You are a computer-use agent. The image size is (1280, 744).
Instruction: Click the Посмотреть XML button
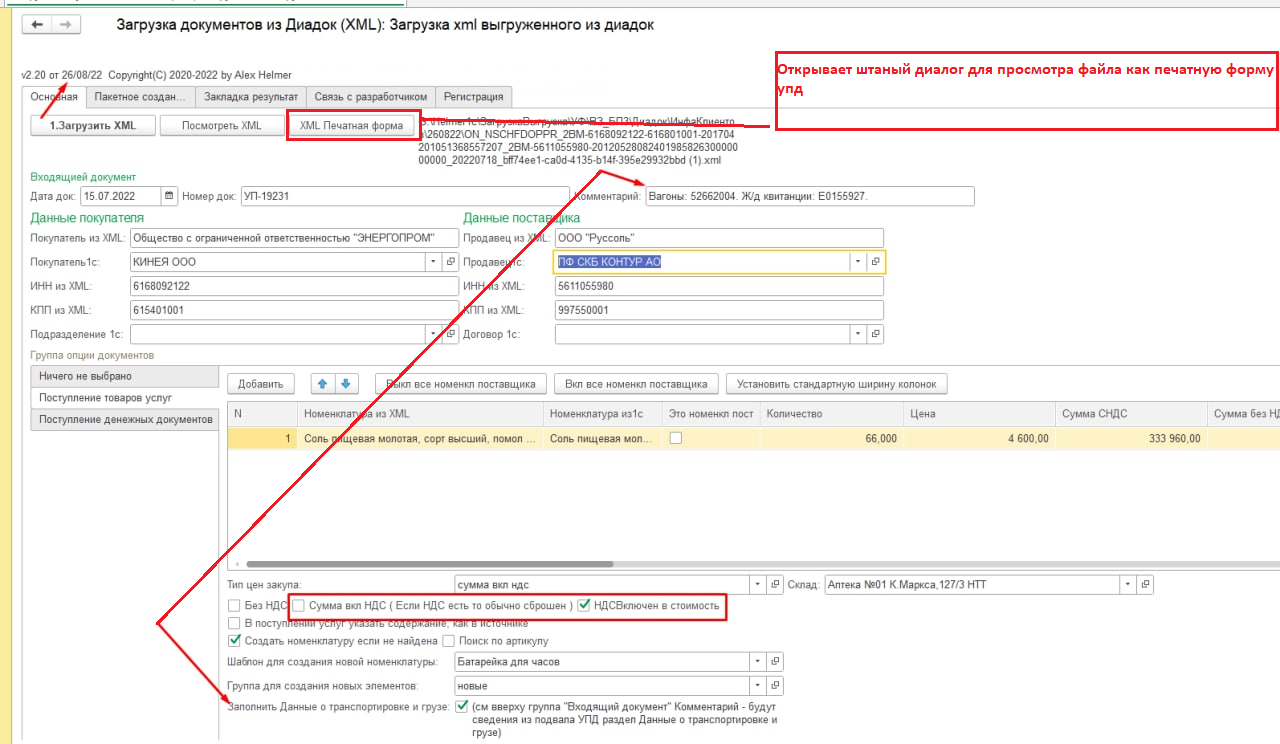click(x=223, y=125)
